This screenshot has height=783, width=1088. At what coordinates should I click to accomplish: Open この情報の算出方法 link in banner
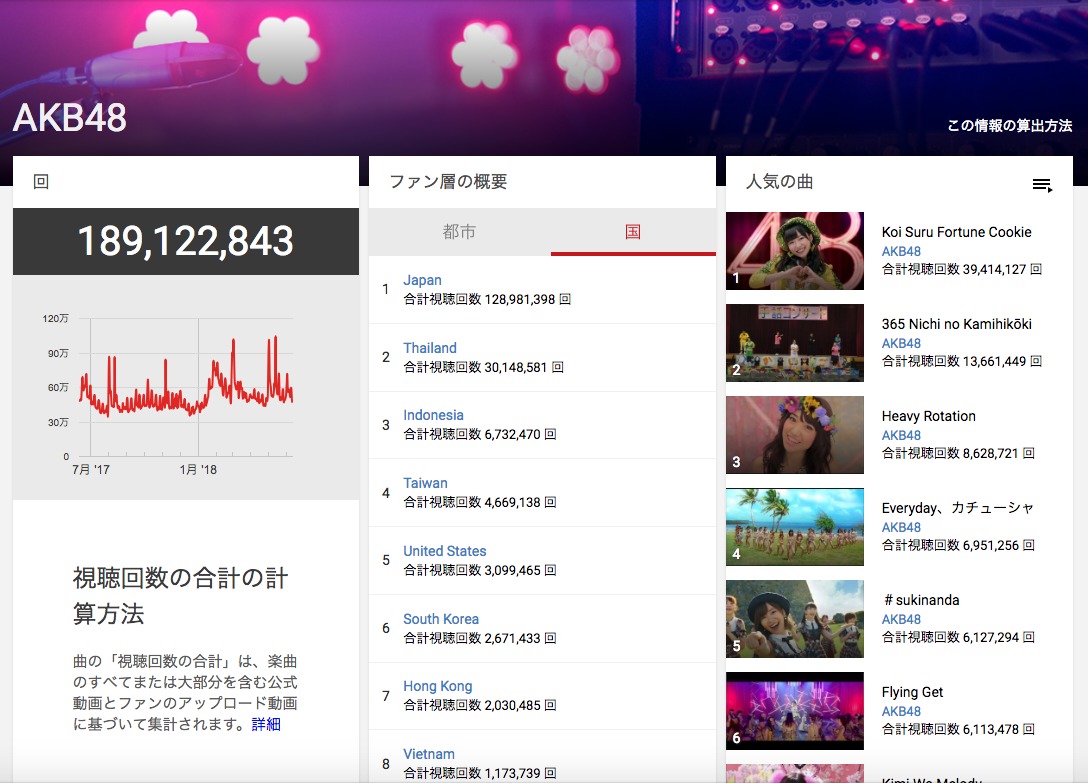1010,126
